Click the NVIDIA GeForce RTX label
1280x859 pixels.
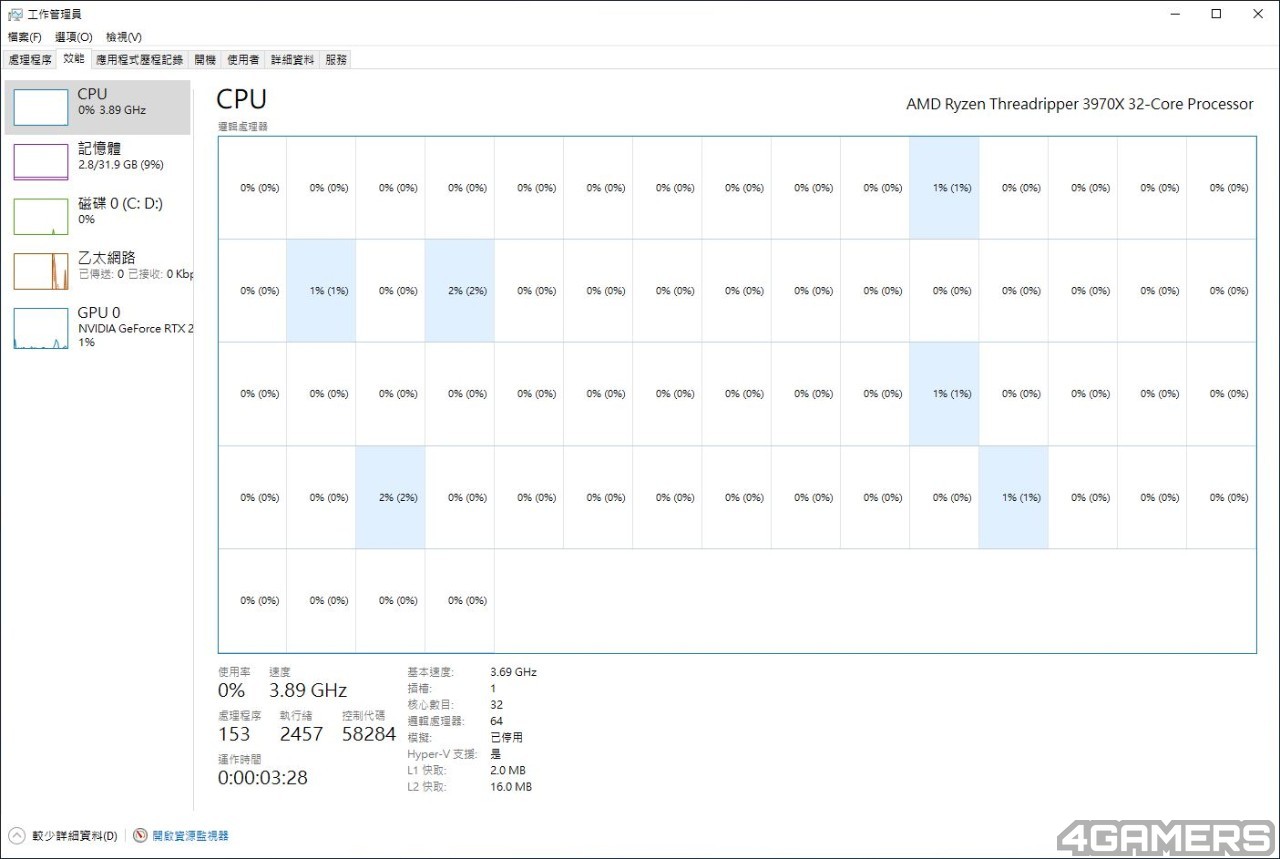(136, 328)
